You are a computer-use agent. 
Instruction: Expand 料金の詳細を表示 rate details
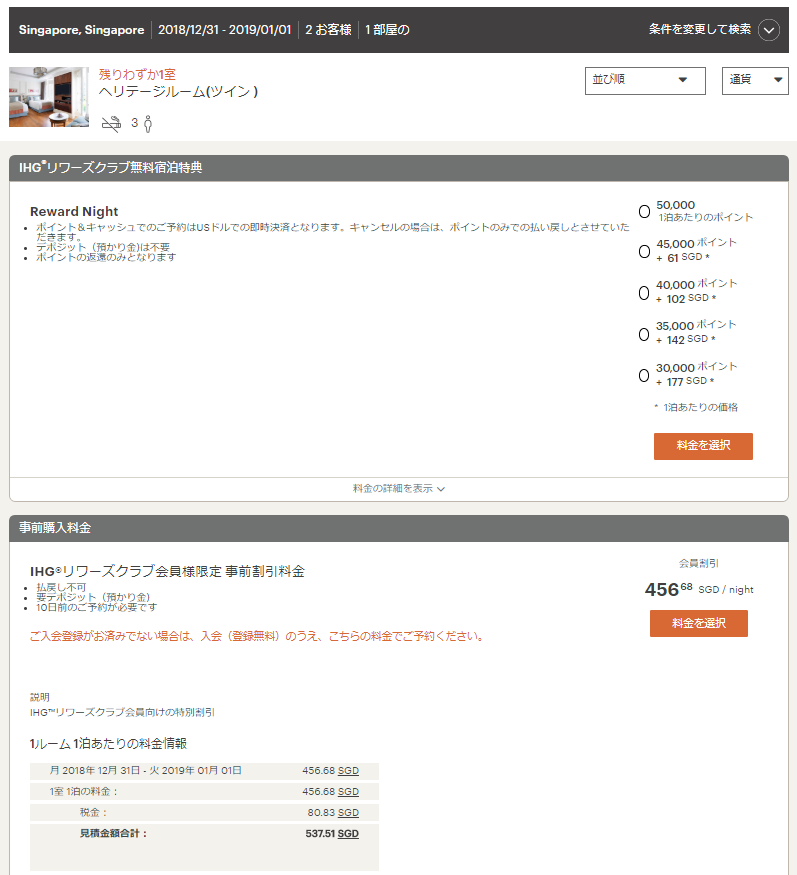point(398,489)
